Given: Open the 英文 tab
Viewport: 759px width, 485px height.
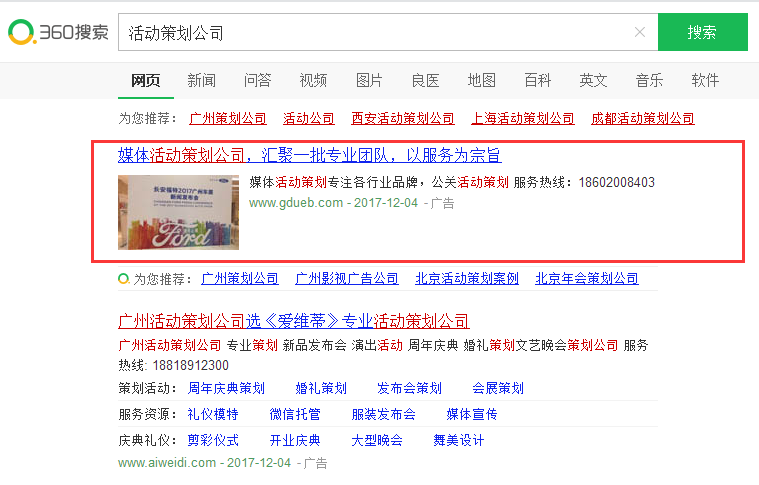Looking at the screenshot, I should 593,80.
